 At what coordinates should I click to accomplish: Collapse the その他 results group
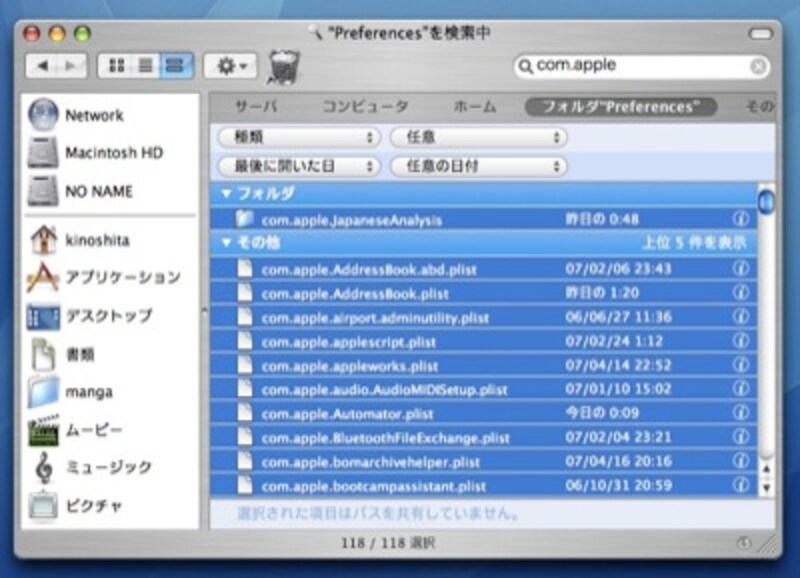pos(227,242)
